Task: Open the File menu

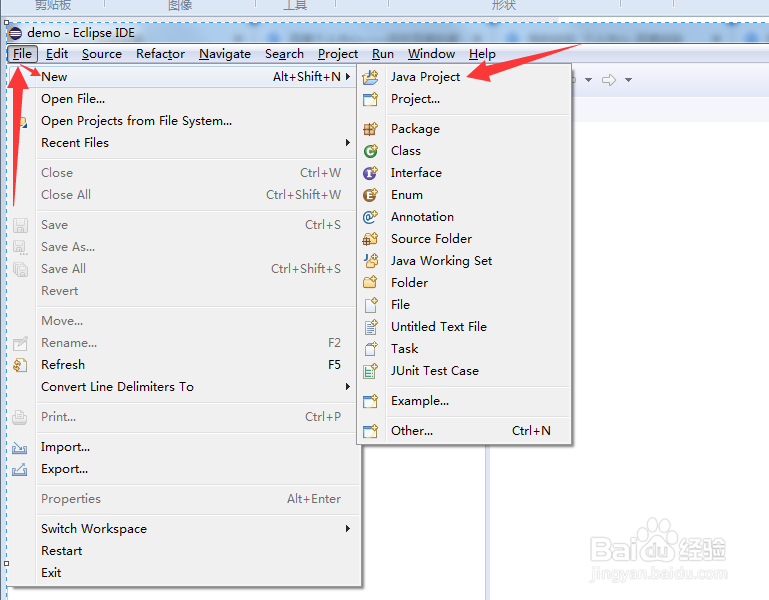Action: [23, 54]
